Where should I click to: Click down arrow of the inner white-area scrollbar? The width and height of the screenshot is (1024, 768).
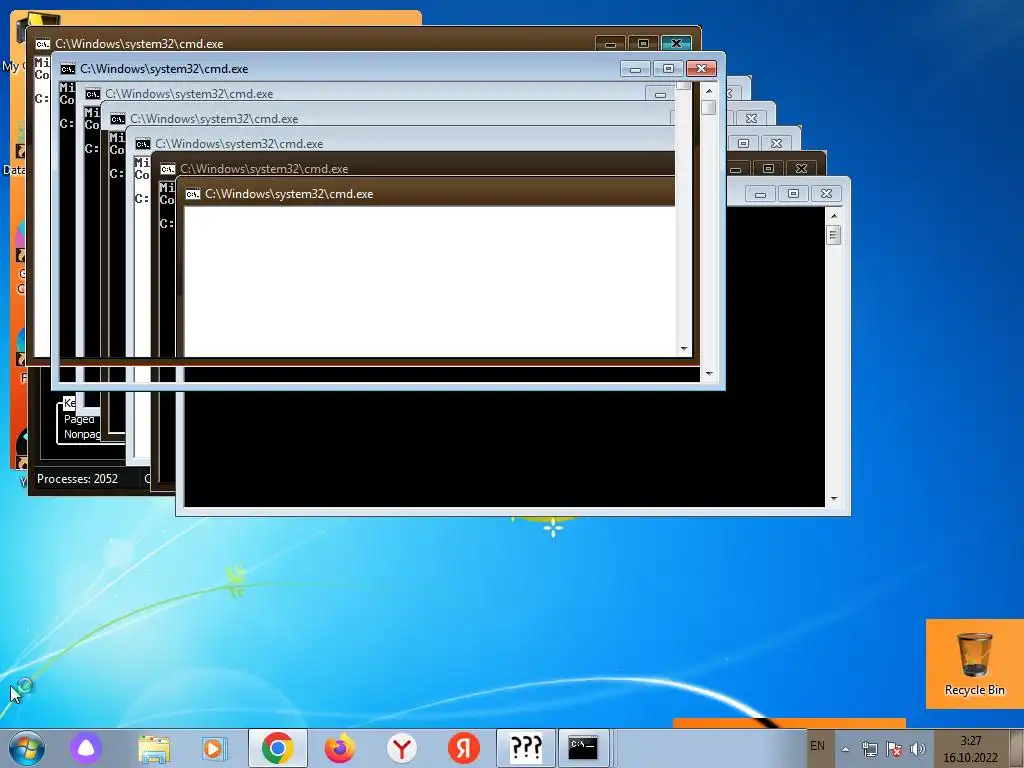[684, 349]
